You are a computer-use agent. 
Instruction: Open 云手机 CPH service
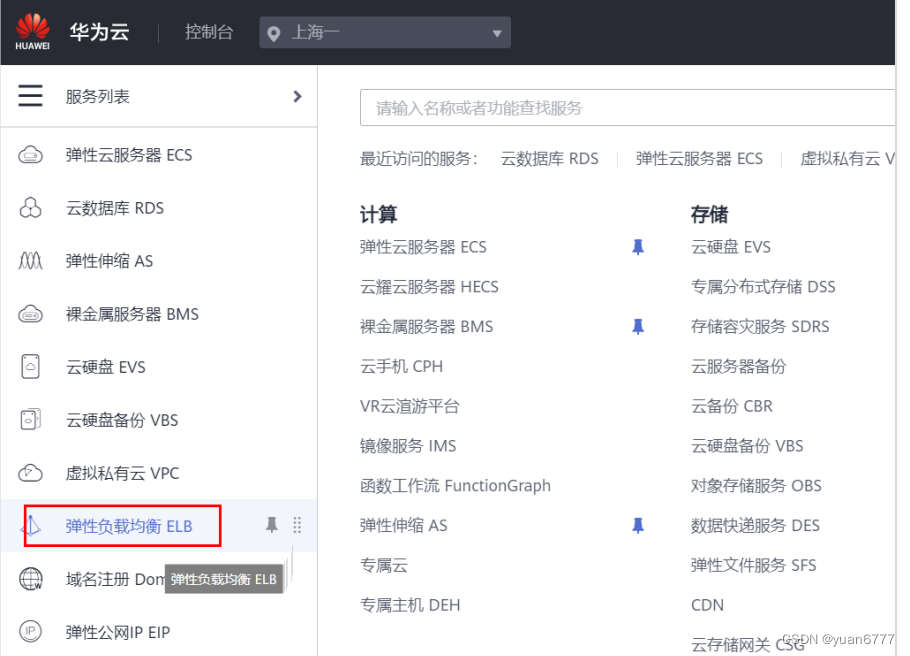tap(402, 366)
